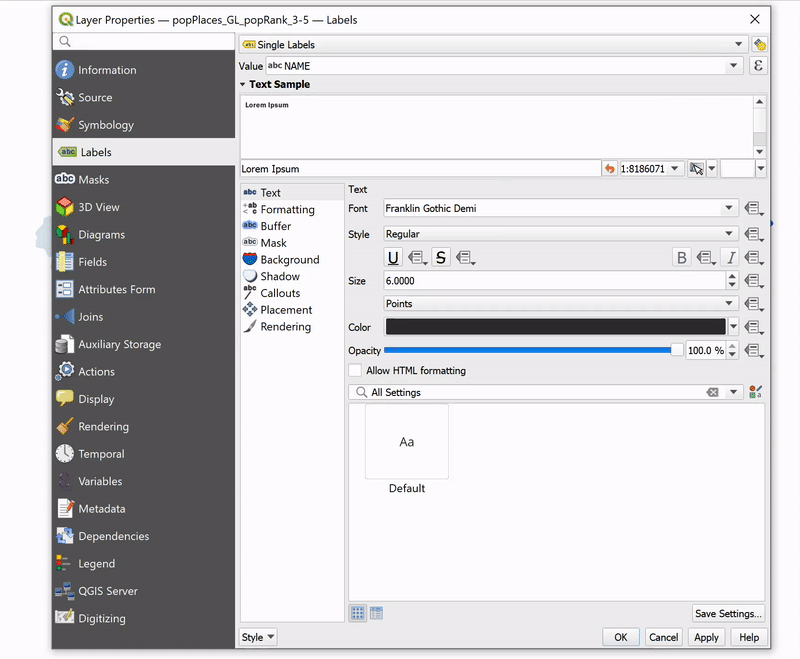
Task: Select the Placement settings tab
Action: click(285, 310)
